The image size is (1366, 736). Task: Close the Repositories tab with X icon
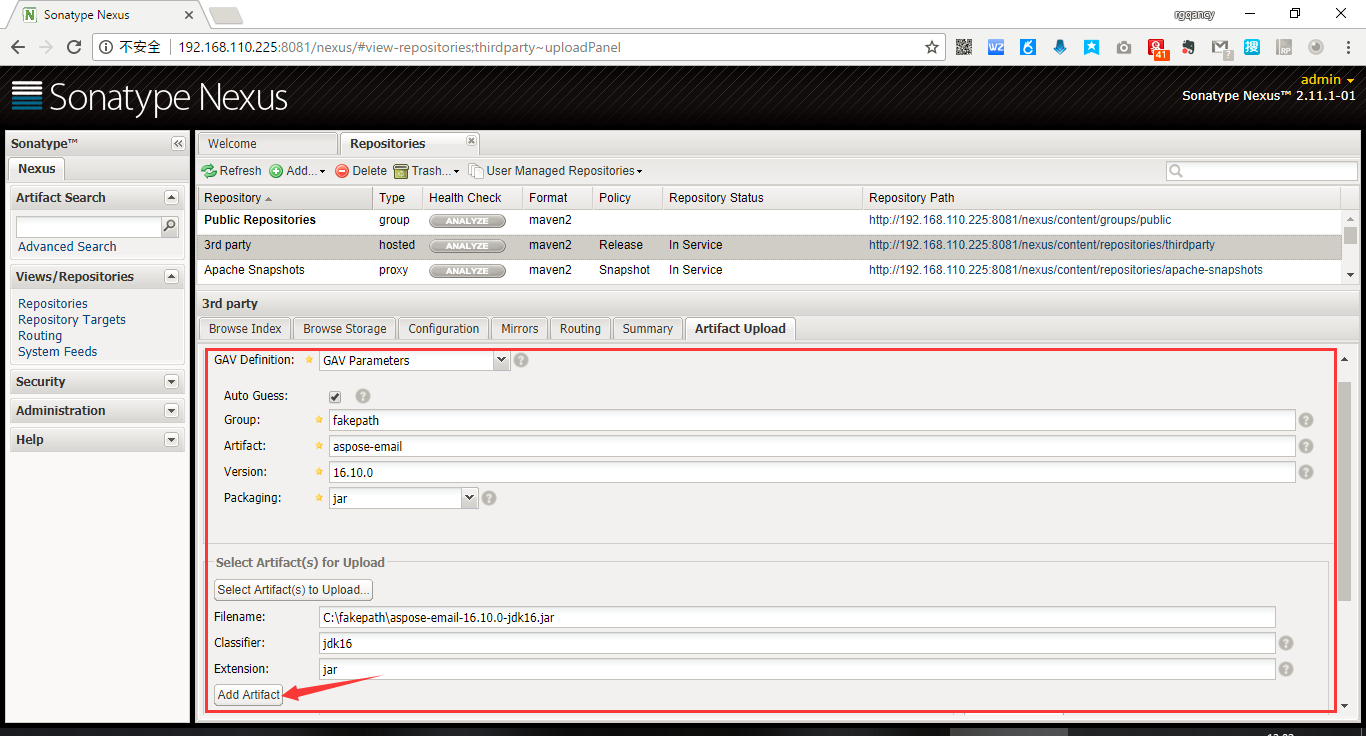tap(471, 140)
